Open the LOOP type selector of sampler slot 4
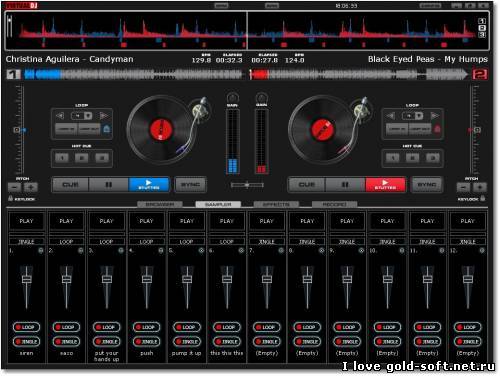The width and height of the screenshot is (500, 376). 146,241
